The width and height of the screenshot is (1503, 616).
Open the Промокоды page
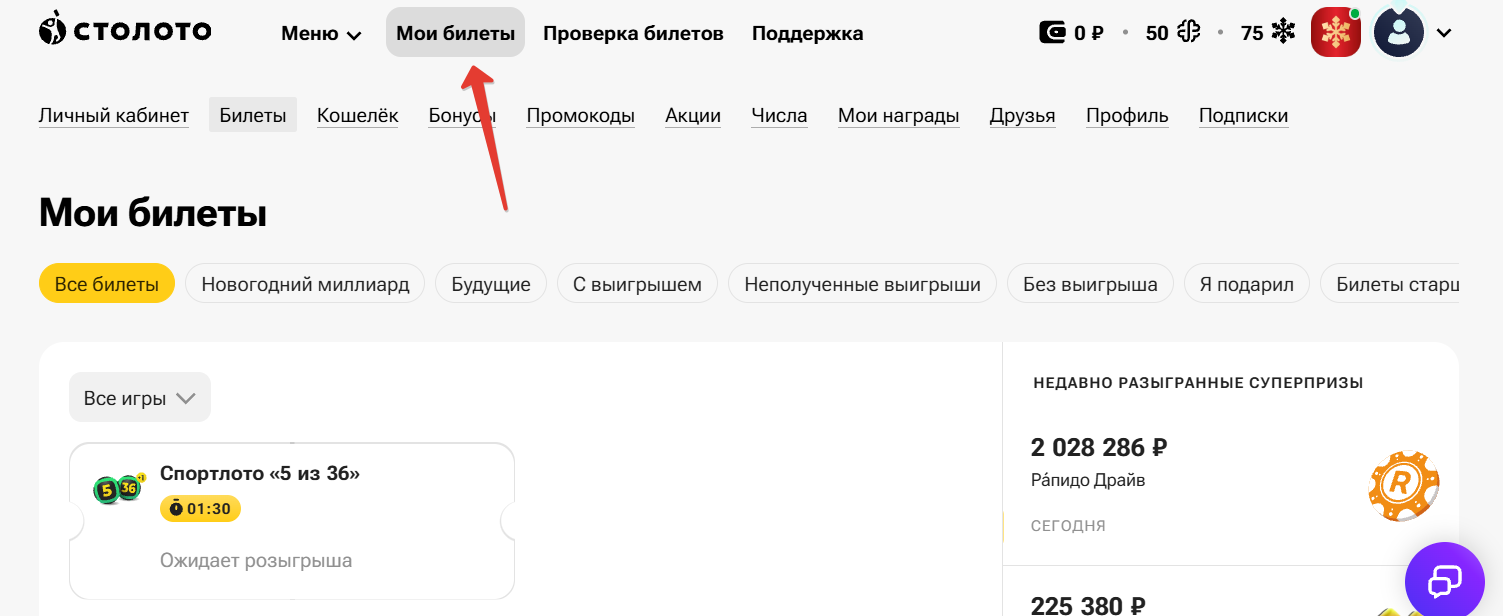[580, 115]
